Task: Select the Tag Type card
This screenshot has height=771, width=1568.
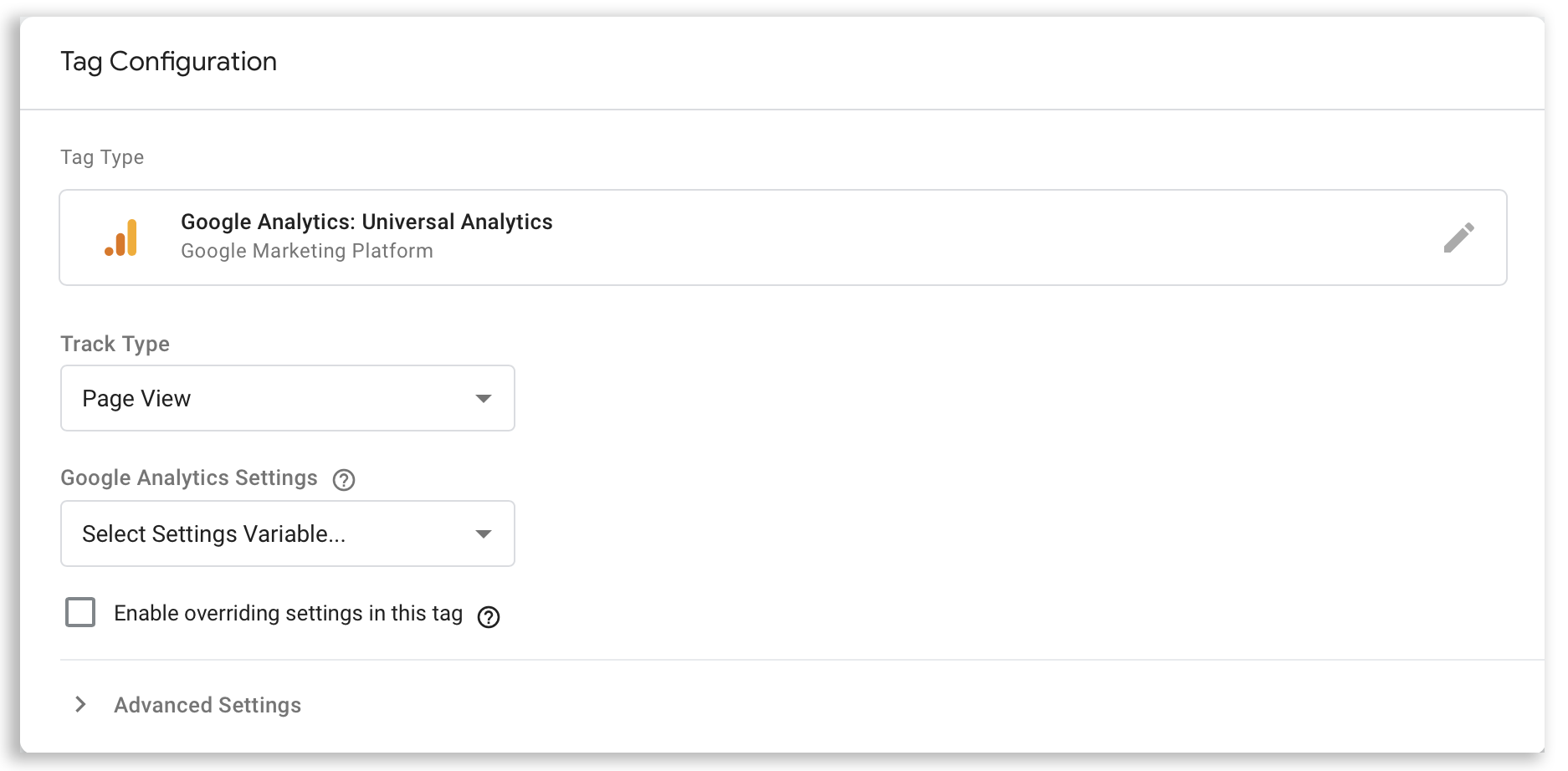Action: tap(783, 237)
